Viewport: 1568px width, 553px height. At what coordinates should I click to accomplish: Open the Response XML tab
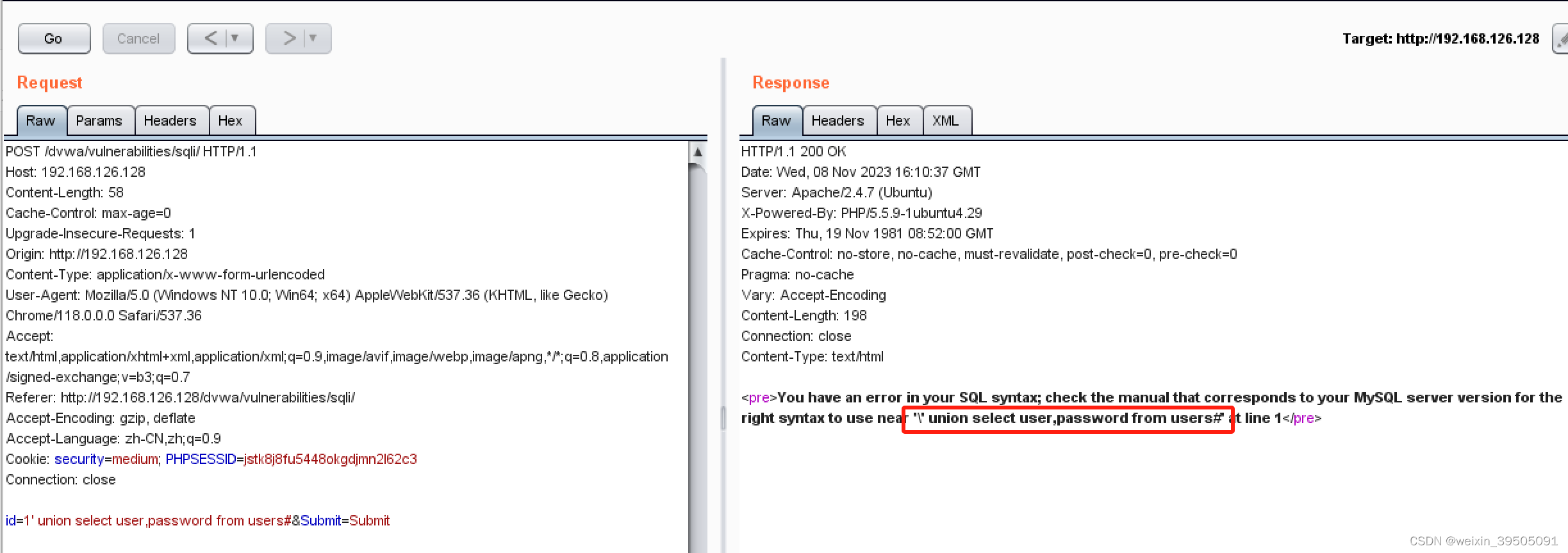[x=946, y=120]
